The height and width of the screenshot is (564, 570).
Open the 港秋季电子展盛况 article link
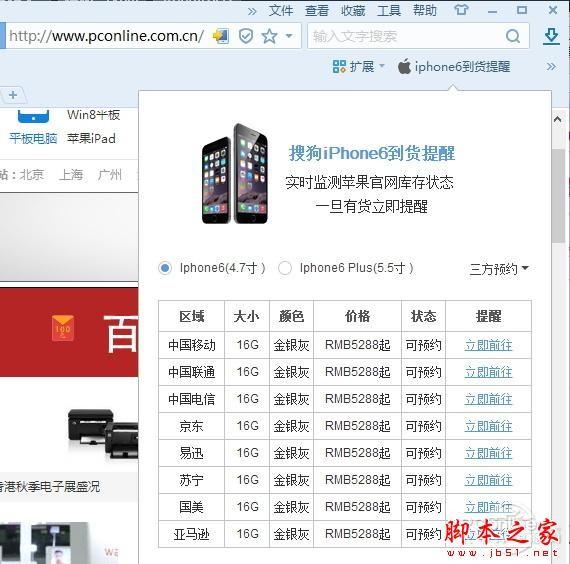[50, 486]
